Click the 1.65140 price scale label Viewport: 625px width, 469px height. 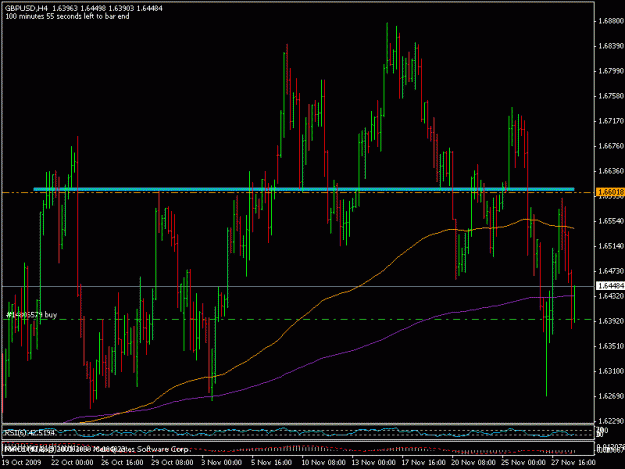[x=611, y=246]
